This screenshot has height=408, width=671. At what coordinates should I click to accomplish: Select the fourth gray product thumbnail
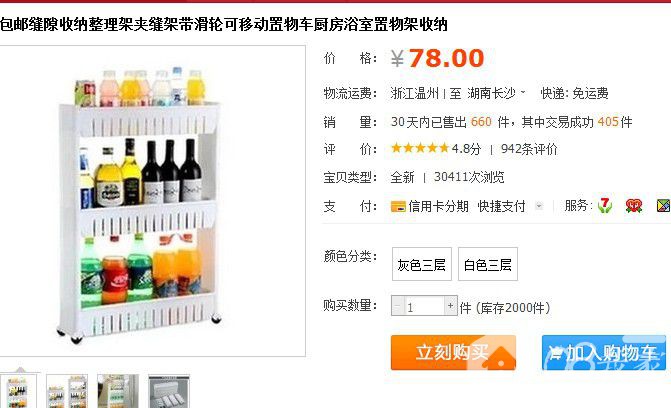pyautogui.click(x=169, y=391)
